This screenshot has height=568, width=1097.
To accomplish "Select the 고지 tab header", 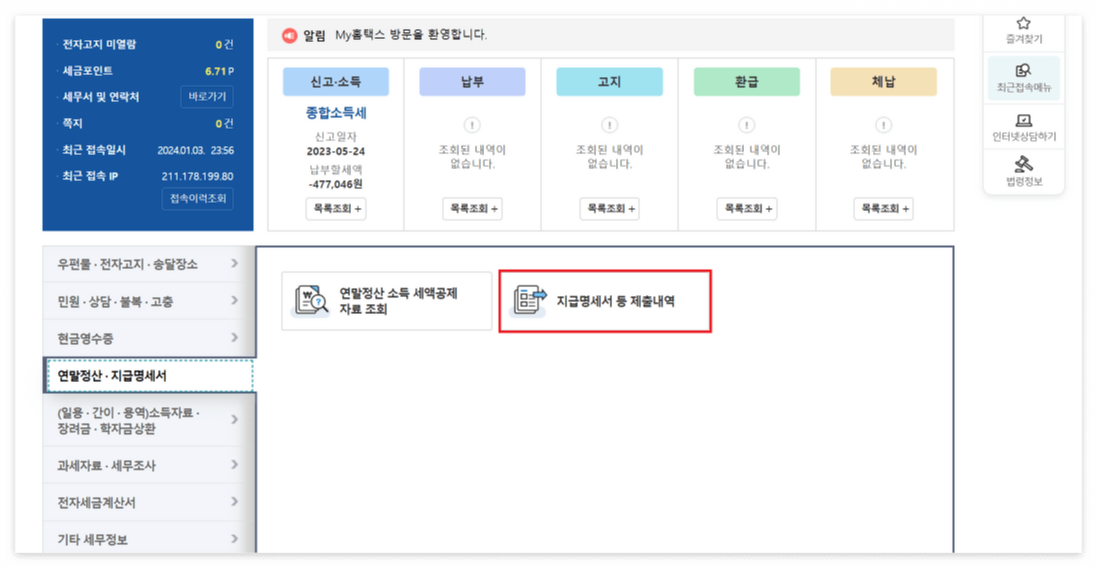I will (x=609, y=82).
